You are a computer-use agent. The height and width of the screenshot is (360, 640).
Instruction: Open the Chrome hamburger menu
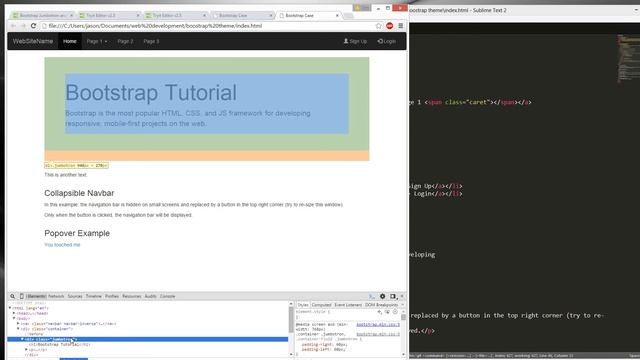[x=401, y=26]
